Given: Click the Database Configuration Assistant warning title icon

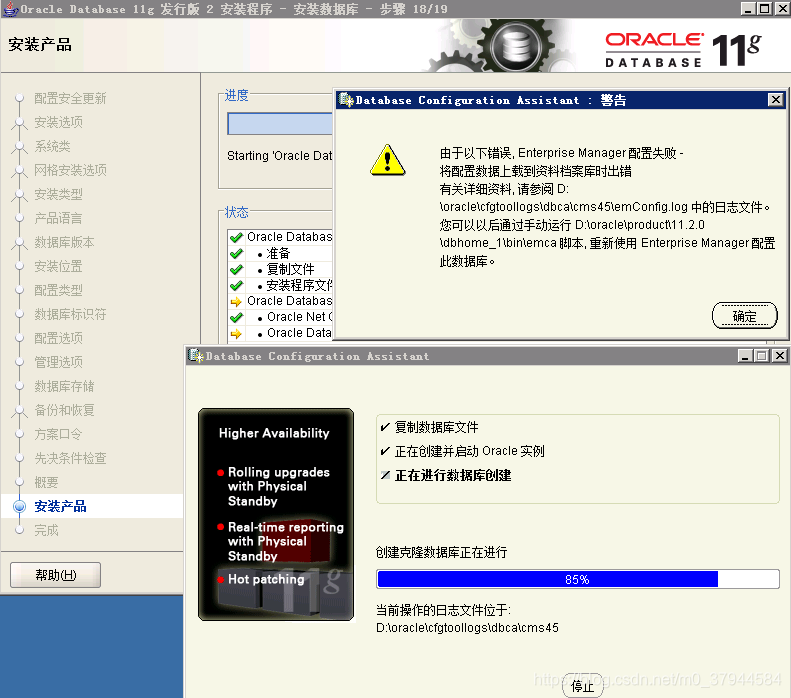Looking at the screenshot, I should [346, 100].
